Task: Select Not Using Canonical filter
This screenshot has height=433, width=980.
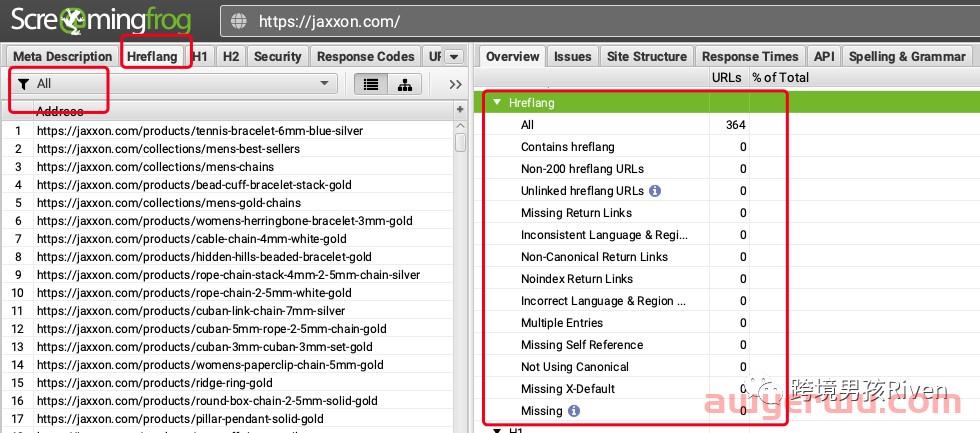Action: click(575, 367)
